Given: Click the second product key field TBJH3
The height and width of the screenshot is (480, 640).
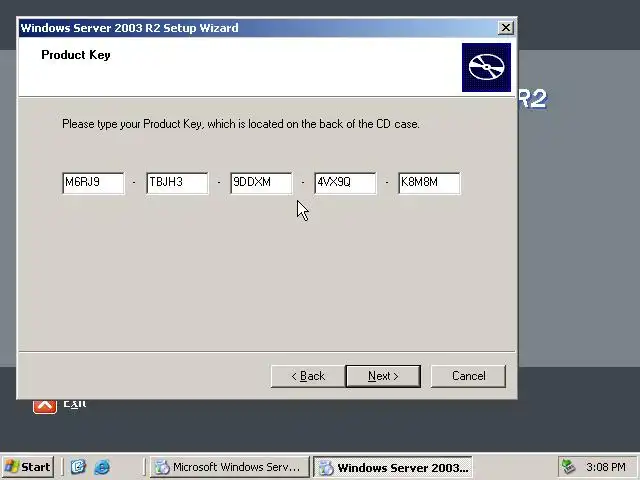Looking at the screenshot, I should [x=178, y=183].
